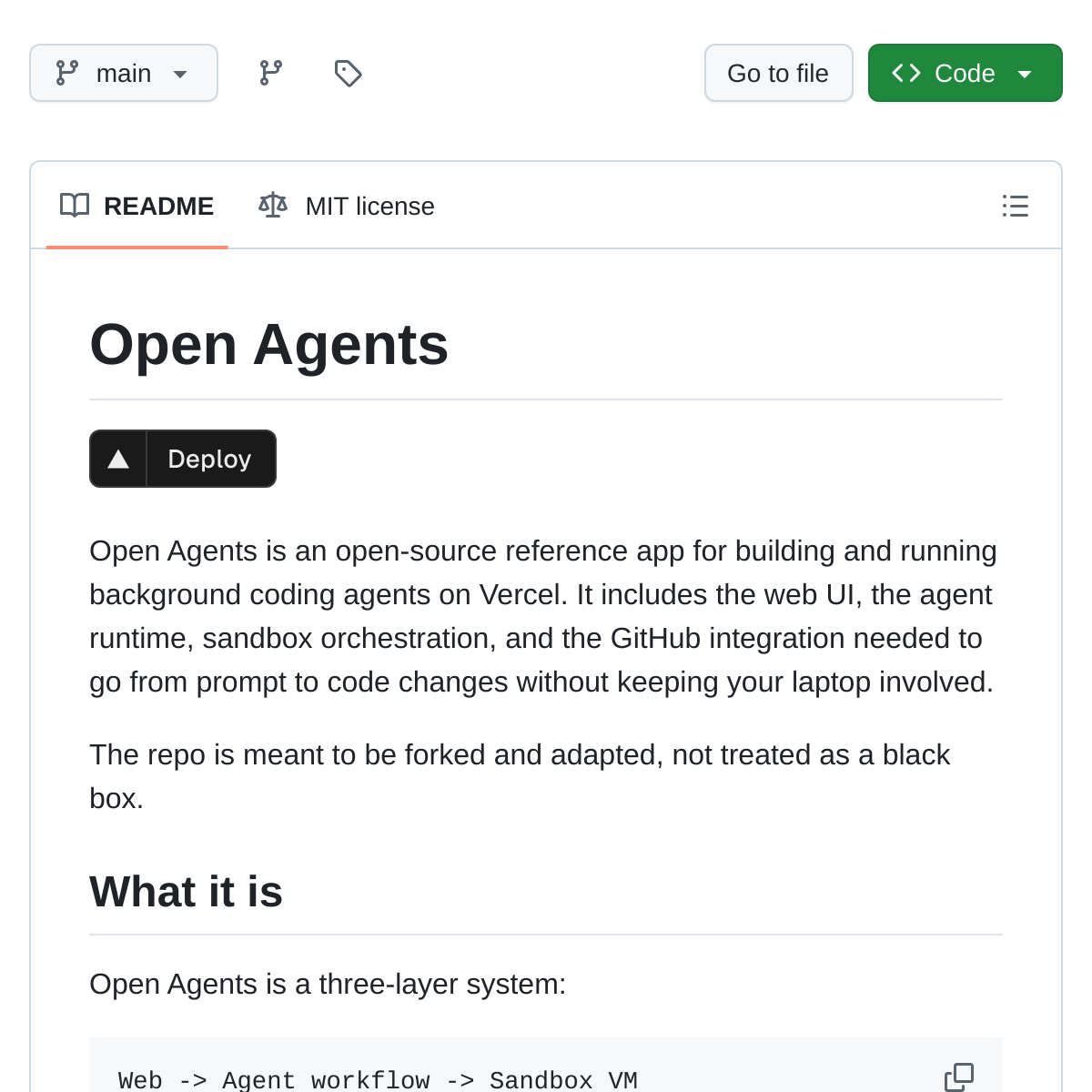Click the README open-book icon

[x=74, y=206]
